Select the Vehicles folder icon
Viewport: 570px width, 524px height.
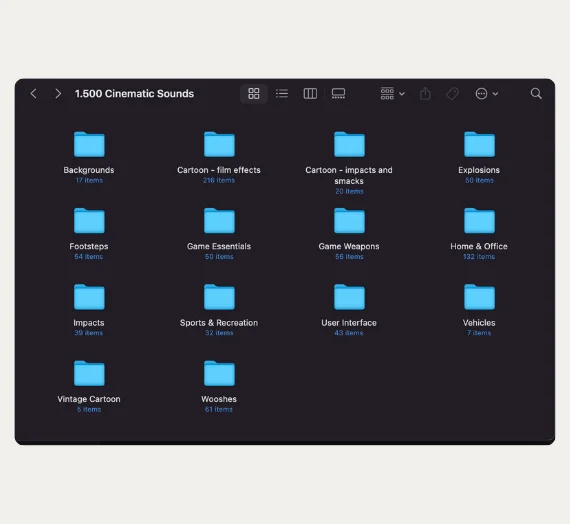tap(479, 297)
